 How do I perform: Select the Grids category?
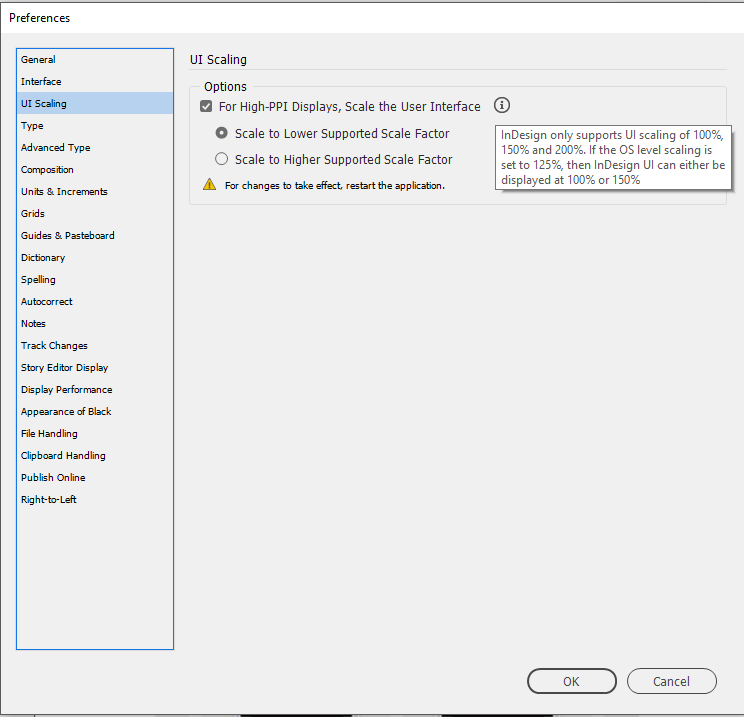point(95,214)
